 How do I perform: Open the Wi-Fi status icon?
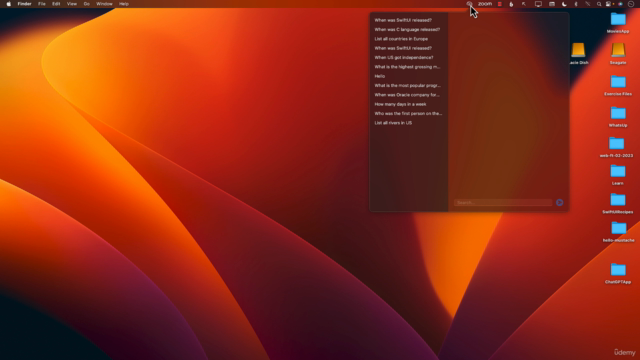588,4
